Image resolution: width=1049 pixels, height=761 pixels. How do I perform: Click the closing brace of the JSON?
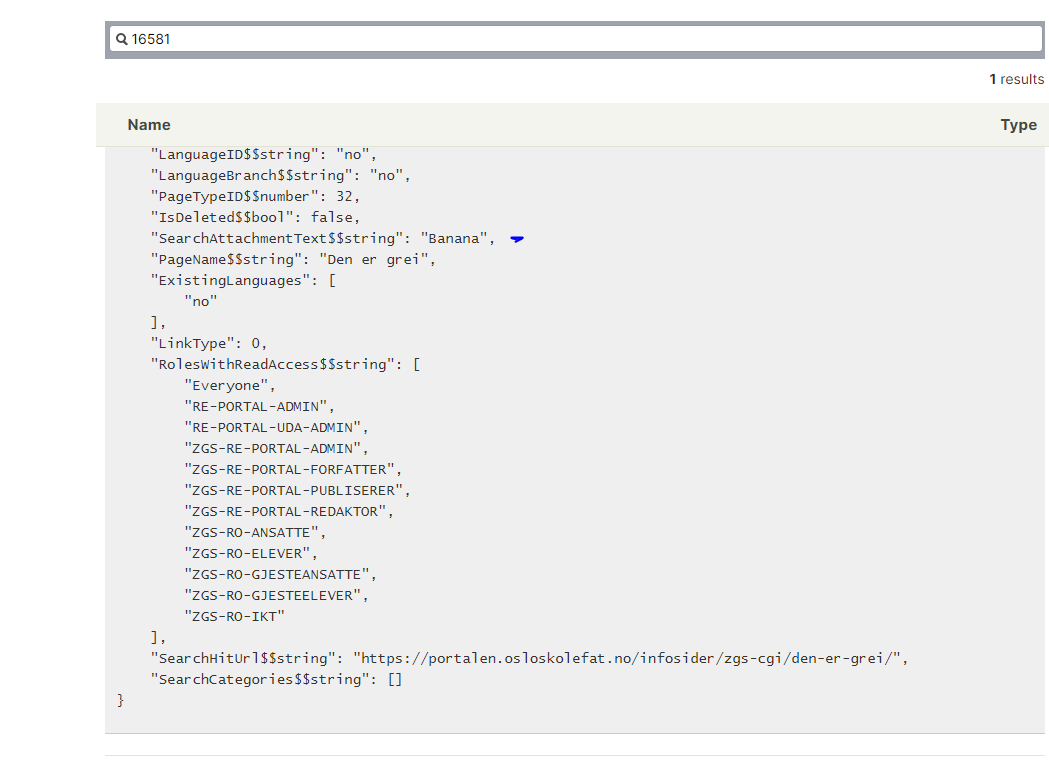click(121, 700)
